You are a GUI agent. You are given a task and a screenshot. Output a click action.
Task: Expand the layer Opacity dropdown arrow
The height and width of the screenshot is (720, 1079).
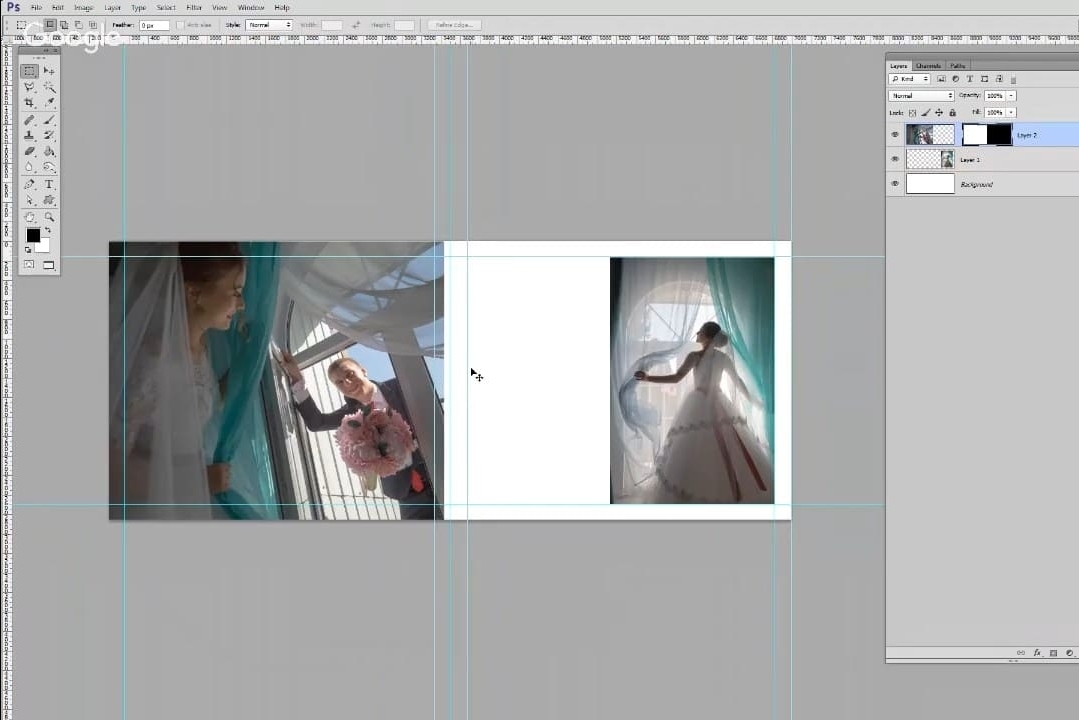(x=1011, y=96)
